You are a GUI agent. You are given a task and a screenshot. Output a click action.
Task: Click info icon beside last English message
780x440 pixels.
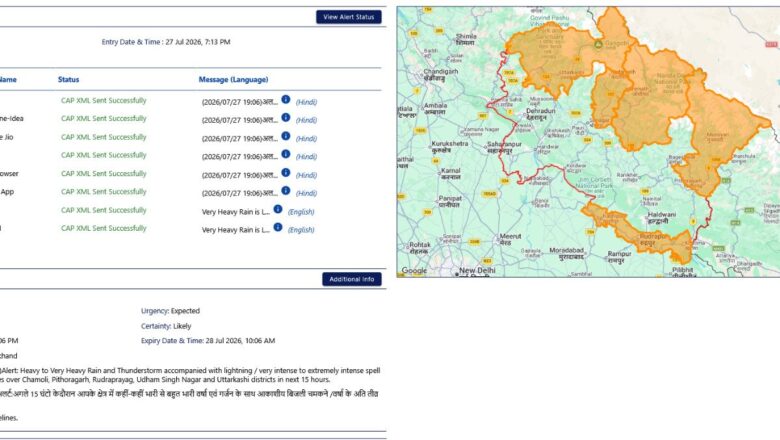[278, 227]
